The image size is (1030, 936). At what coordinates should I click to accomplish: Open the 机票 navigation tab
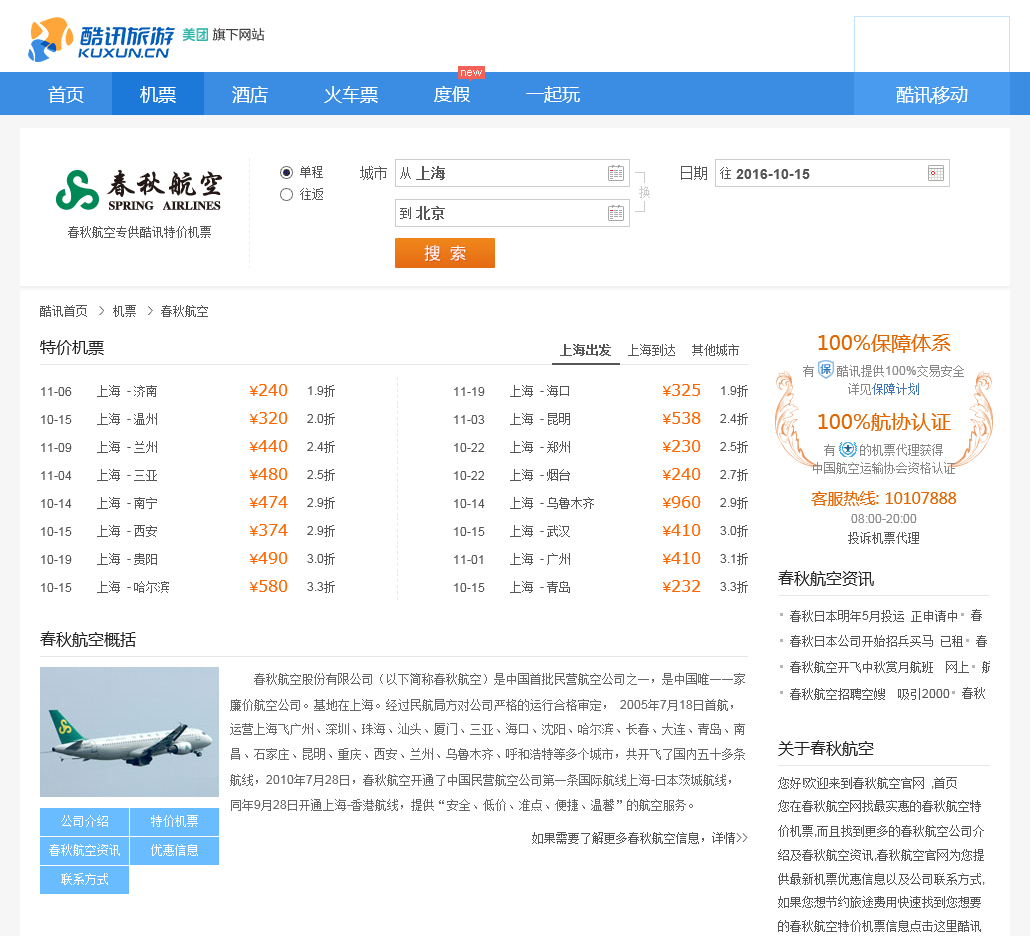click(x=158, y=94)
